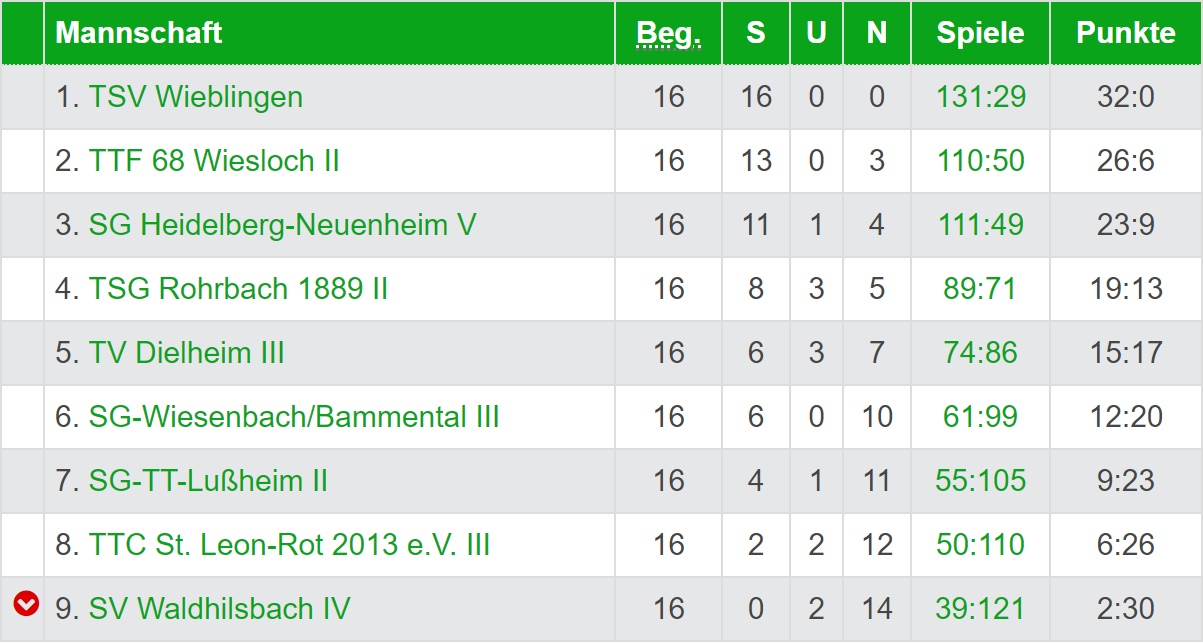
Task: Click the Mannschaft column header
Action: coord(139,33)
